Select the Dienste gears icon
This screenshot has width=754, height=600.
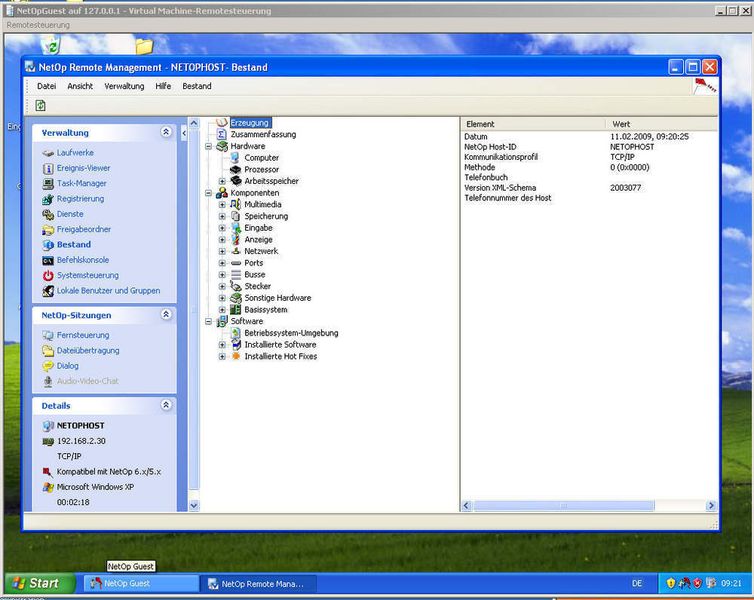click(48, 214)
